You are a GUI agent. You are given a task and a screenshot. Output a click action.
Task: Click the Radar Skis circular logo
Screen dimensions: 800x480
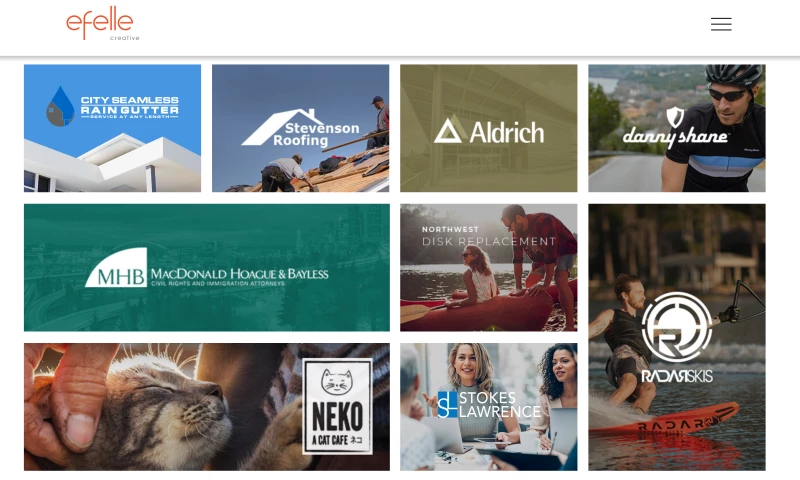677,327
